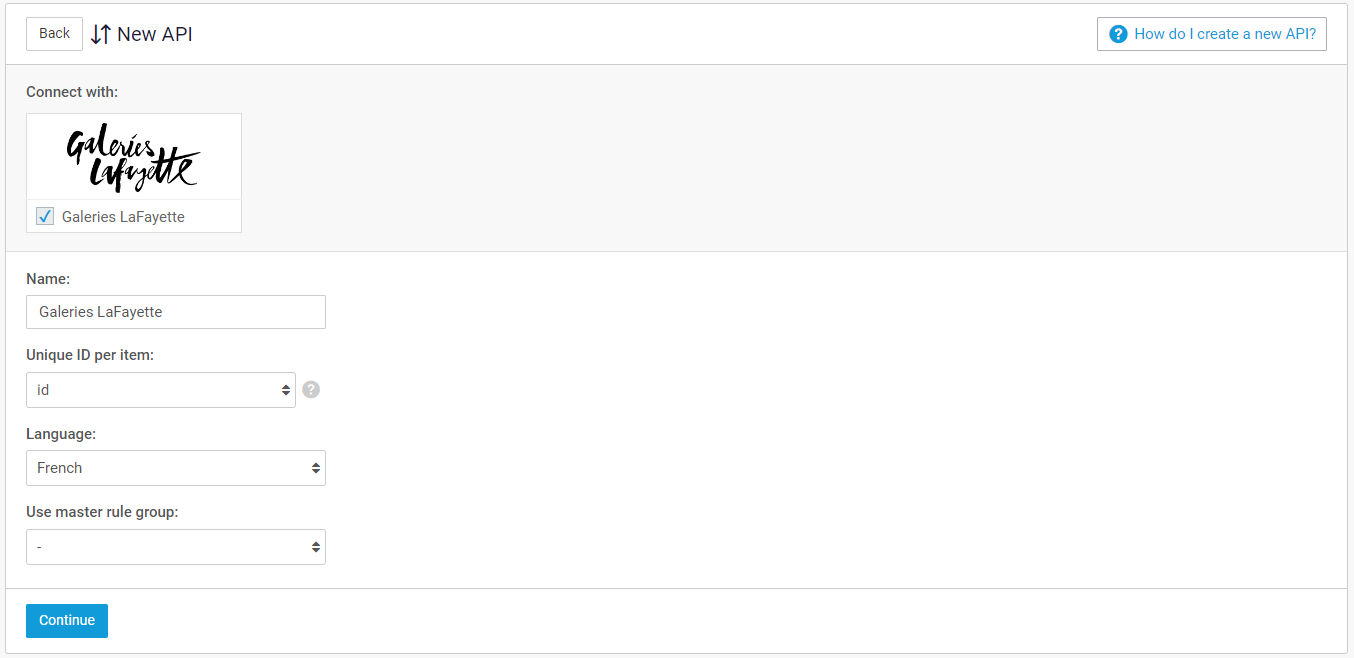Screen dimensions: 1354x658
Task: Click the up-down arrows icon beside New API
Action: pos(100,34)
